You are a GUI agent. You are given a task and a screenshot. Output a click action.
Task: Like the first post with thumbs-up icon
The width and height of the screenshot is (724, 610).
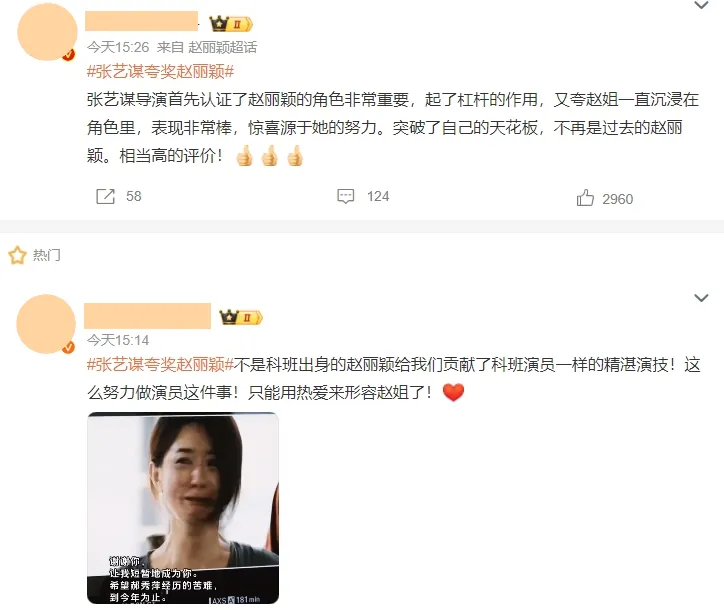point(585,198)
